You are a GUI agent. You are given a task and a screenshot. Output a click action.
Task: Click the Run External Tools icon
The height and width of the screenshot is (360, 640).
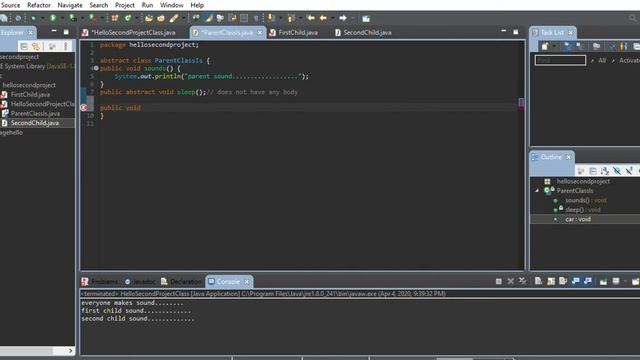point(92,18)
